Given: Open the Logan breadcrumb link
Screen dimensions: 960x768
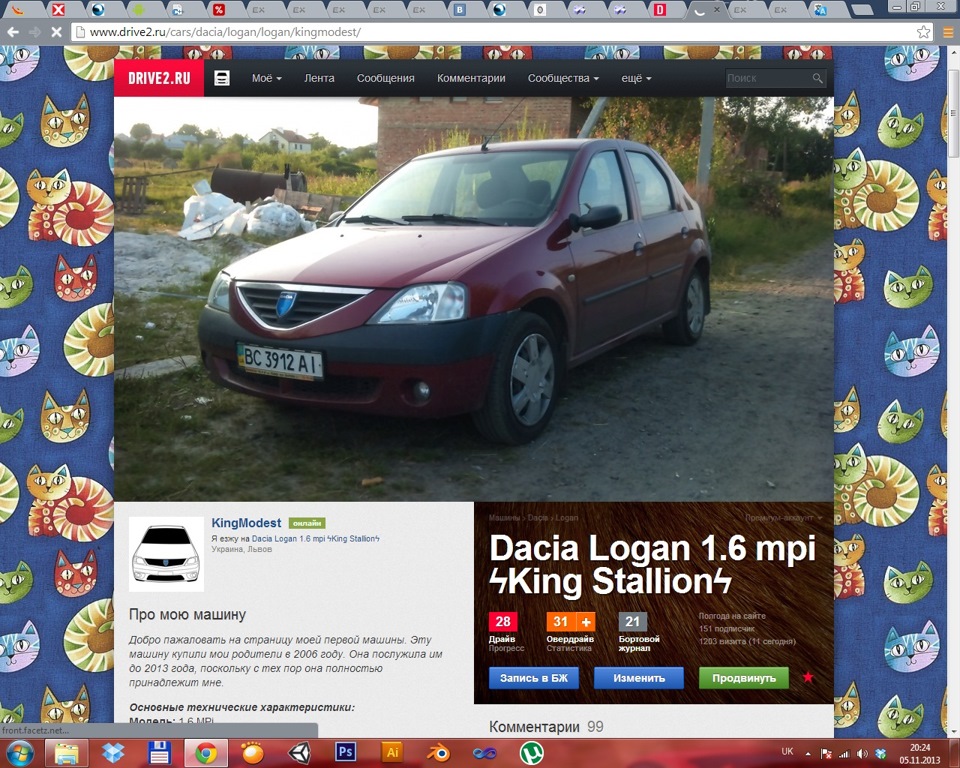Looking at the screenshot, I should click(567, 518).
